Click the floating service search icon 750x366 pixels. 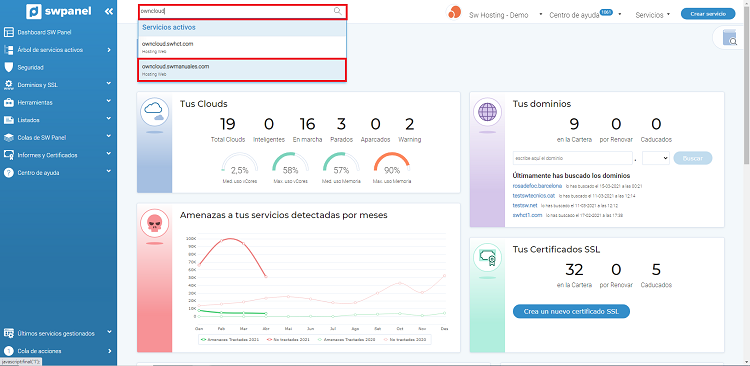coord(729,38)
